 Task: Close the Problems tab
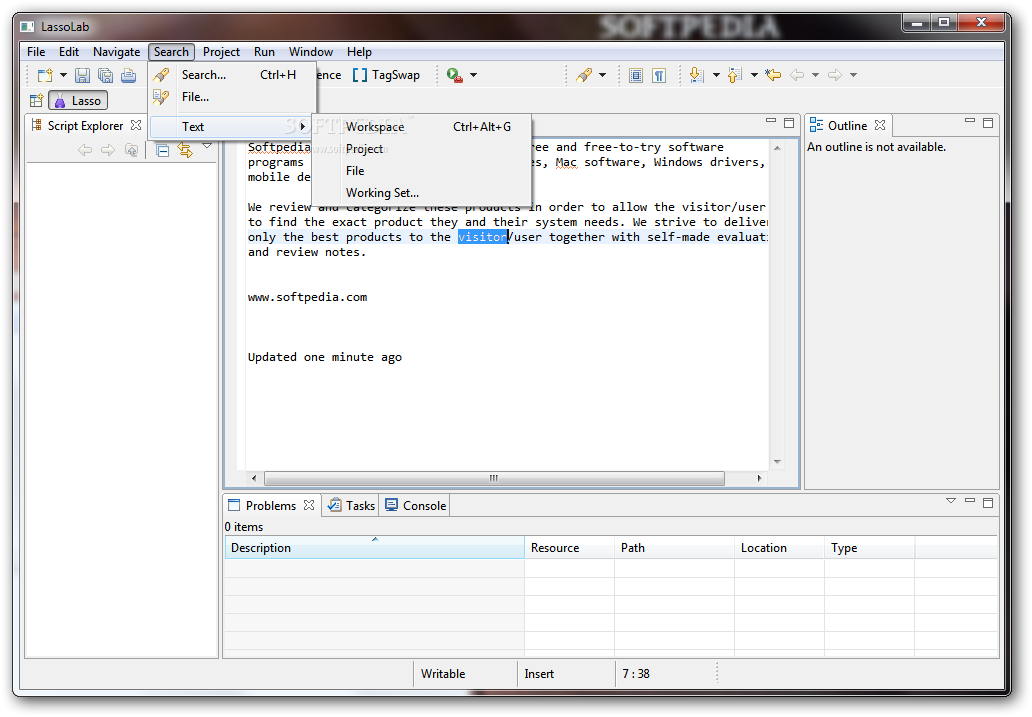pyautogui.click(x=309, y=505)
